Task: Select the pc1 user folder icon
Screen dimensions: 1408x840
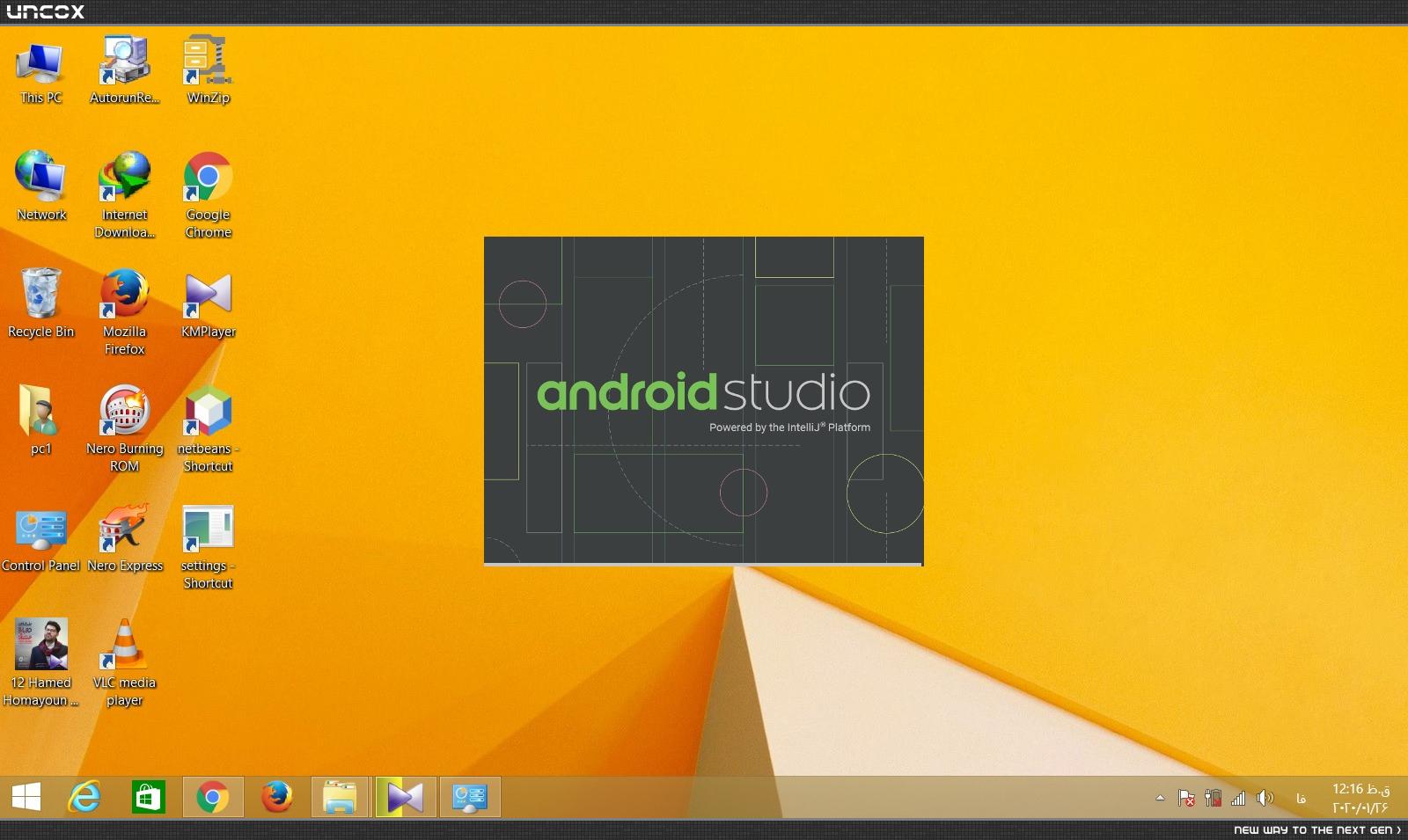Action: click(x=40, y=420)
